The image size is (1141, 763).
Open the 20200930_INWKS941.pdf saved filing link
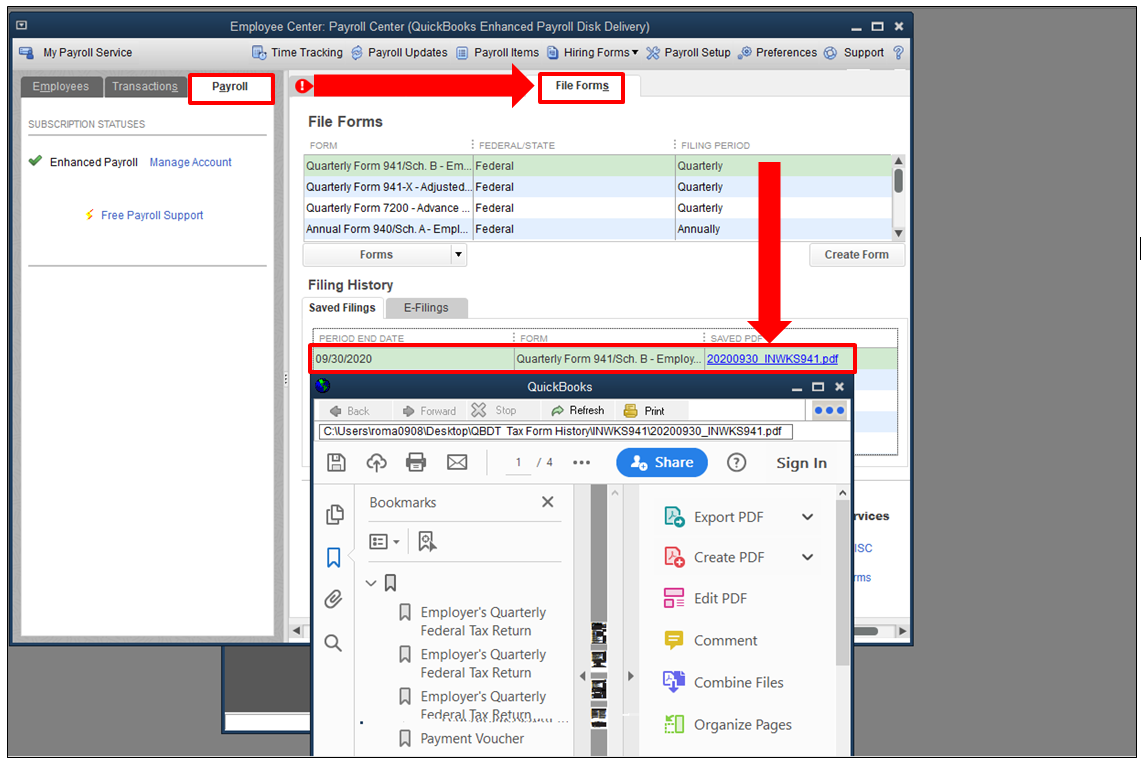(772, 359)
